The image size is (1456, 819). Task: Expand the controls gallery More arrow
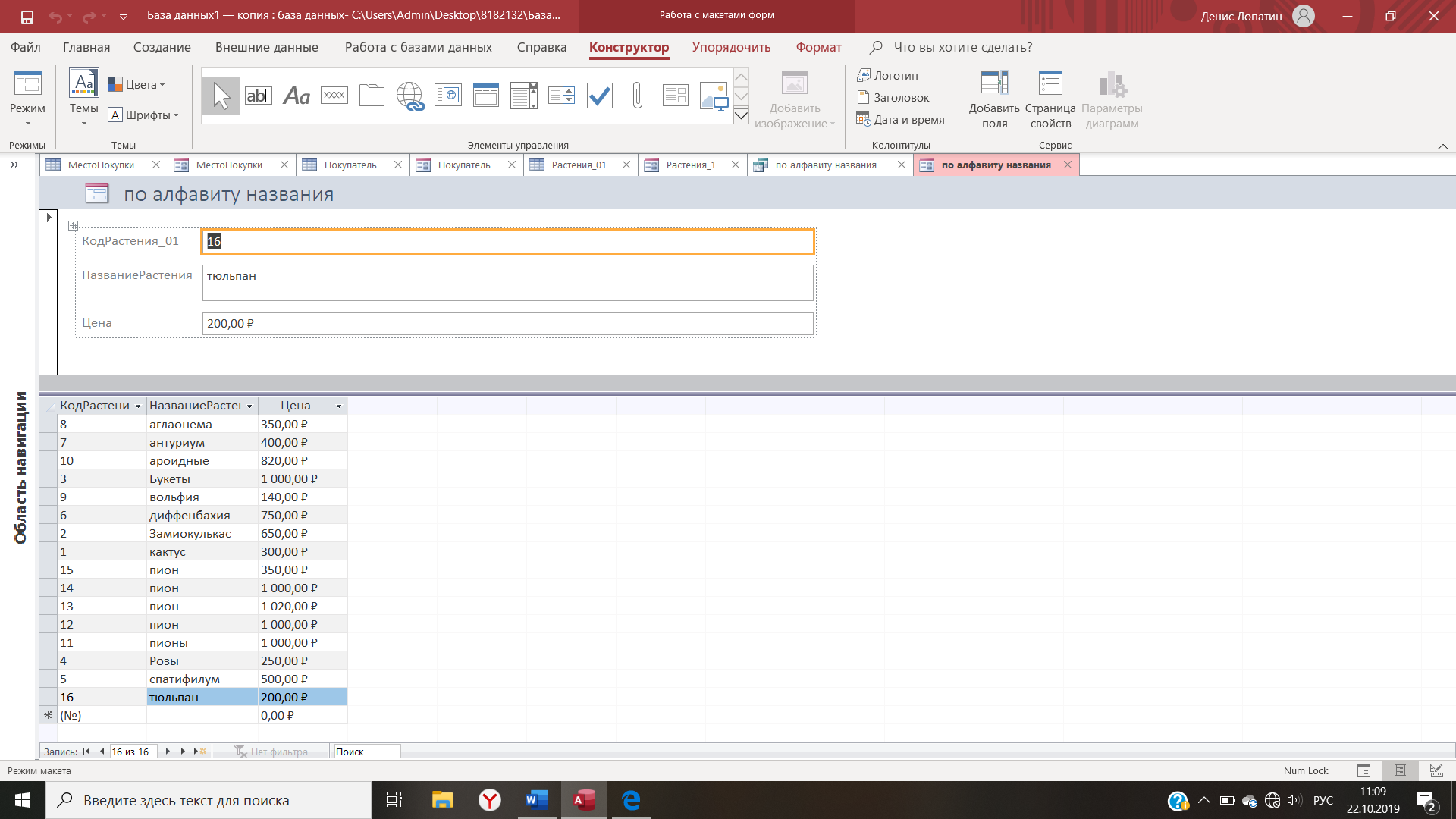(x=741, y=116)
